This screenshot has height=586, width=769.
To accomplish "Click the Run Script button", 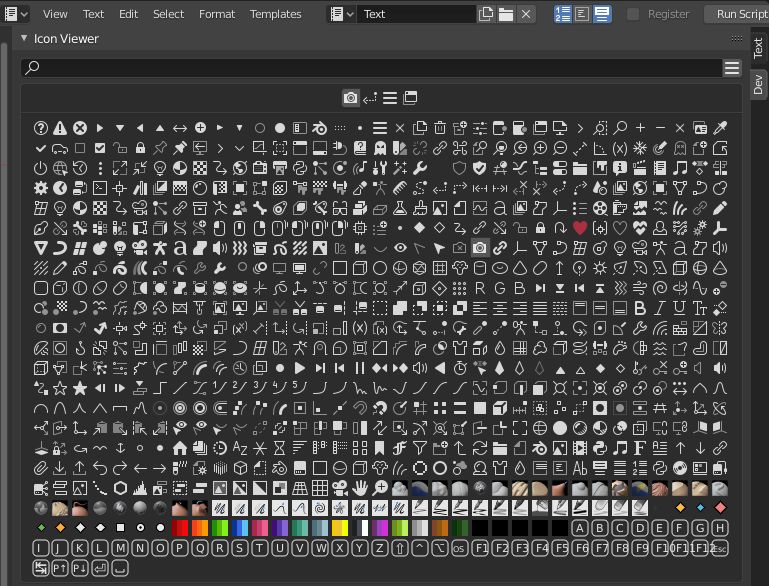I will 740,14.
